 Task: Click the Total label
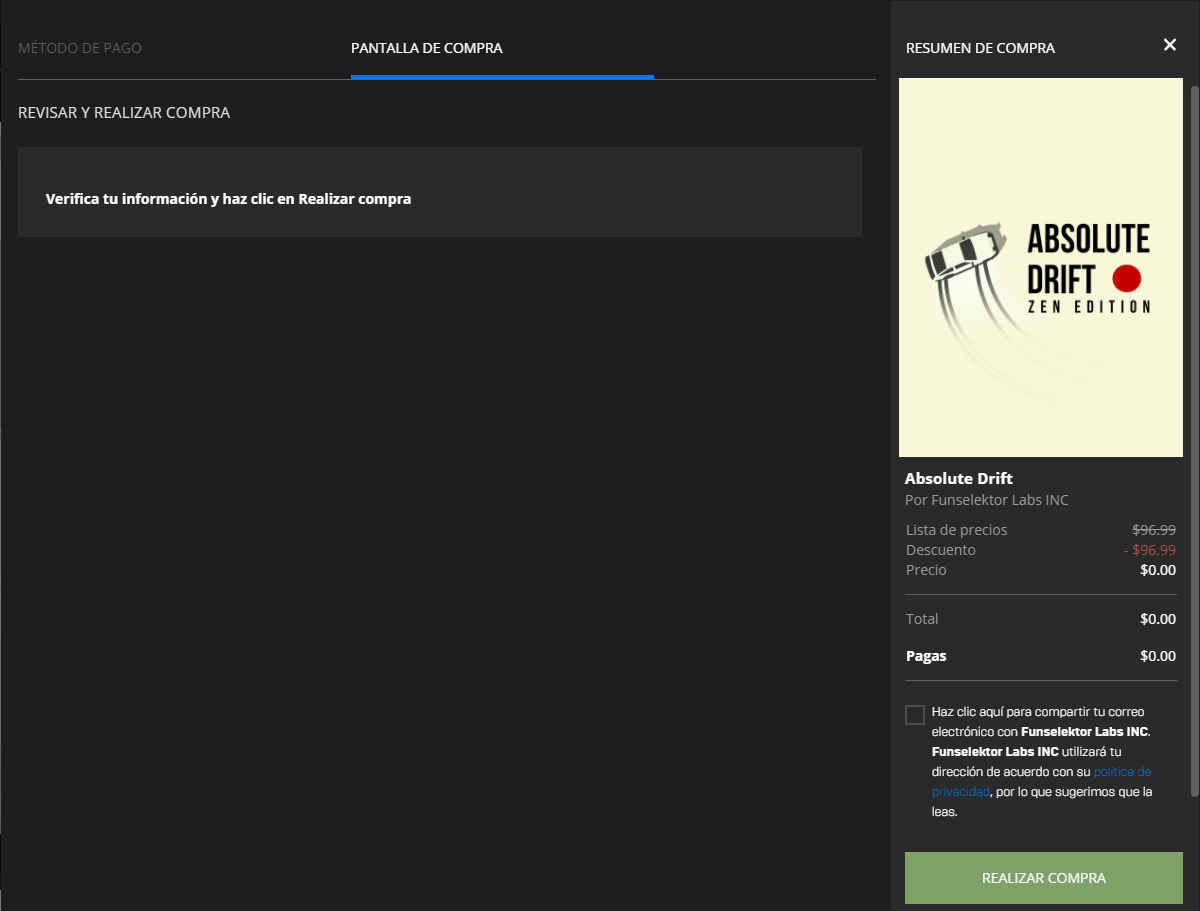point(922,619)
